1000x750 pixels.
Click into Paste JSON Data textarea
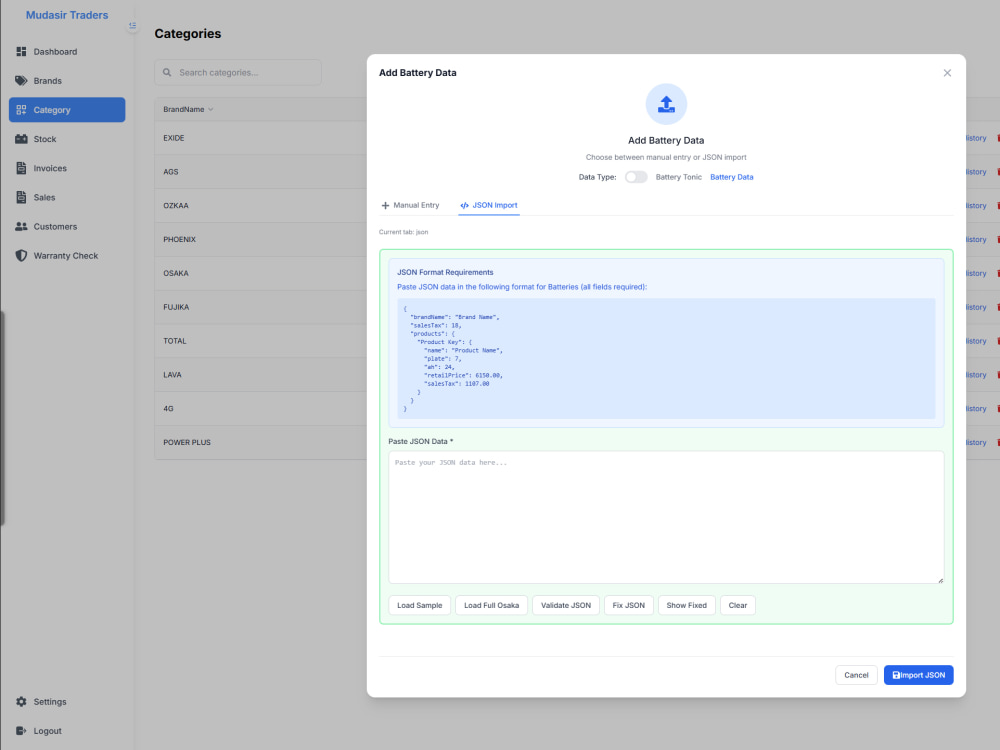[666, 517]
